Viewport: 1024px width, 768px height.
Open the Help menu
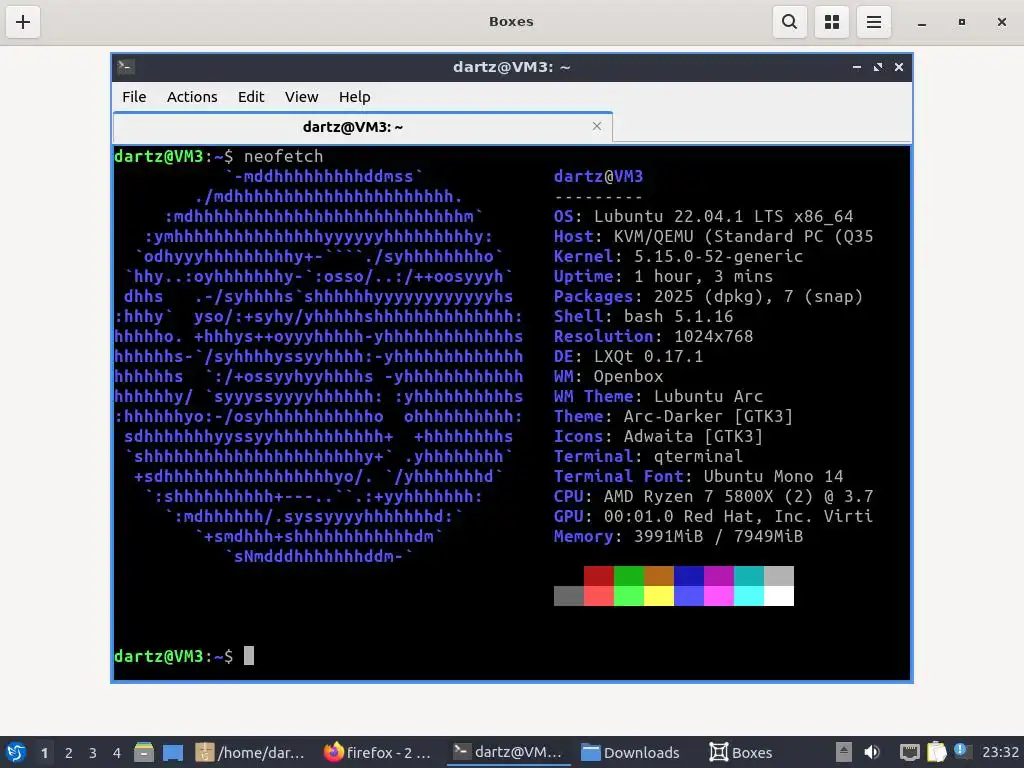pyautogui.click(x=355, y=97)
